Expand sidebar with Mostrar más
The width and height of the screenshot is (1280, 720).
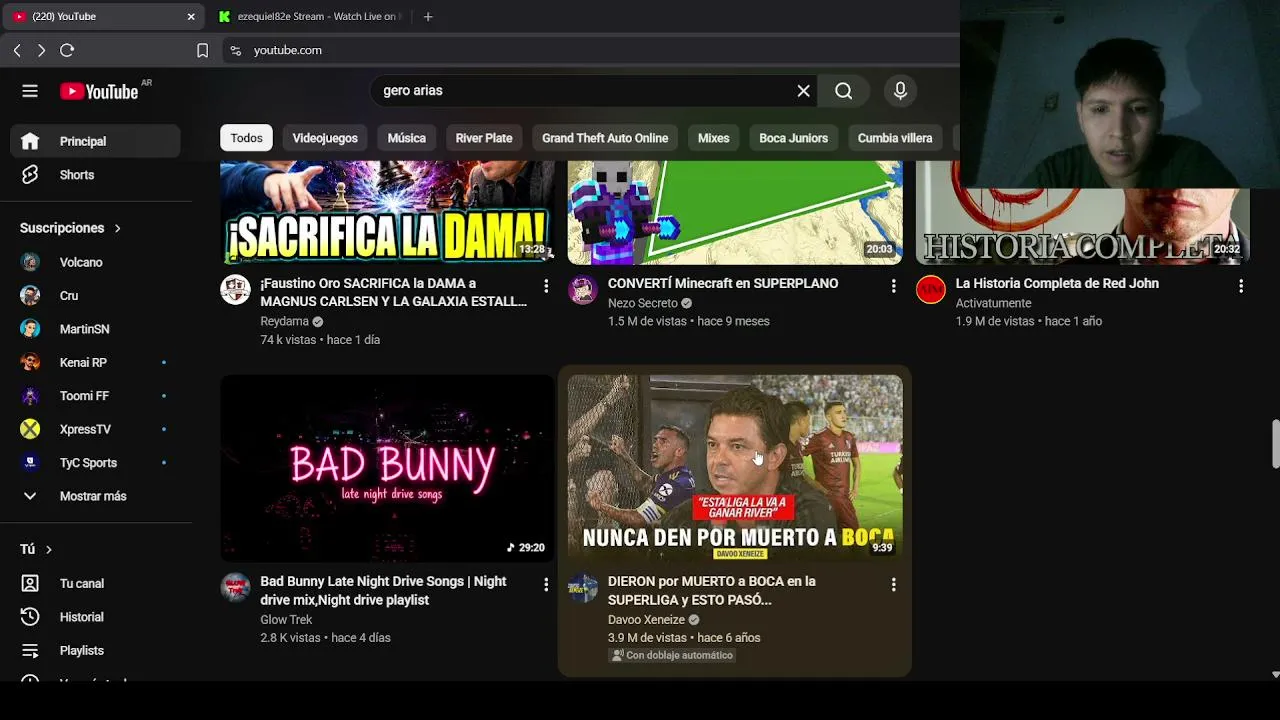95,496
